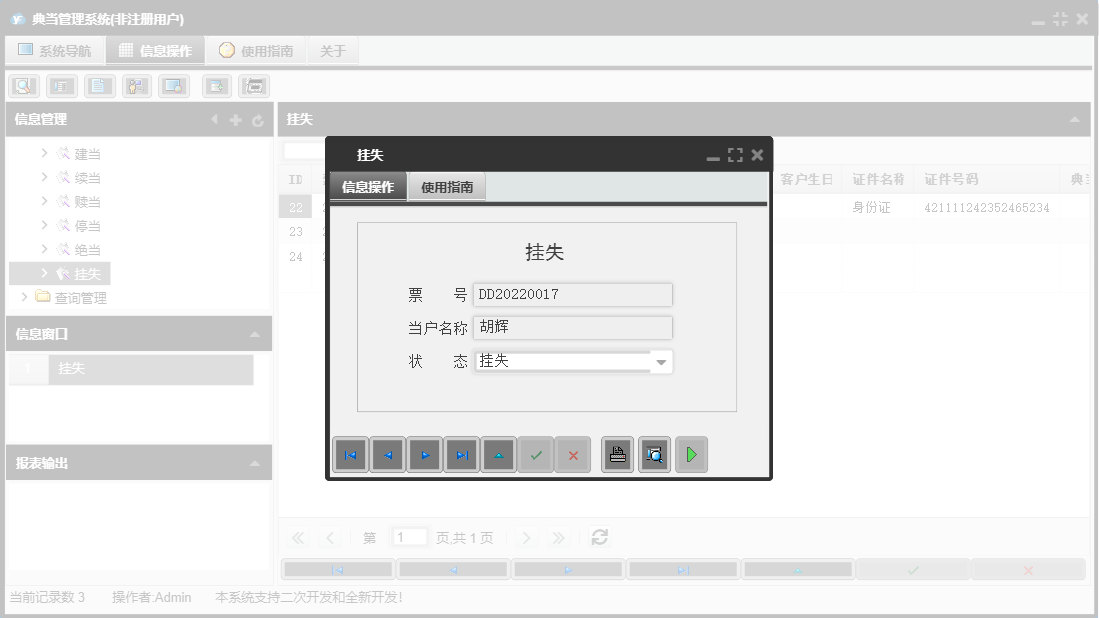Viewport: 1099px width, 618px height.
Task: Open the 关于 menu item
Action: [x=332, y=50]
